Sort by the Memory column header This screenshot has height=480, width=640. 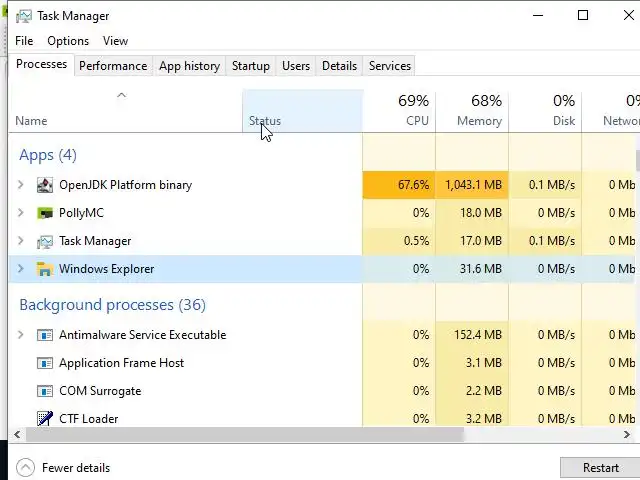(472, 111)
